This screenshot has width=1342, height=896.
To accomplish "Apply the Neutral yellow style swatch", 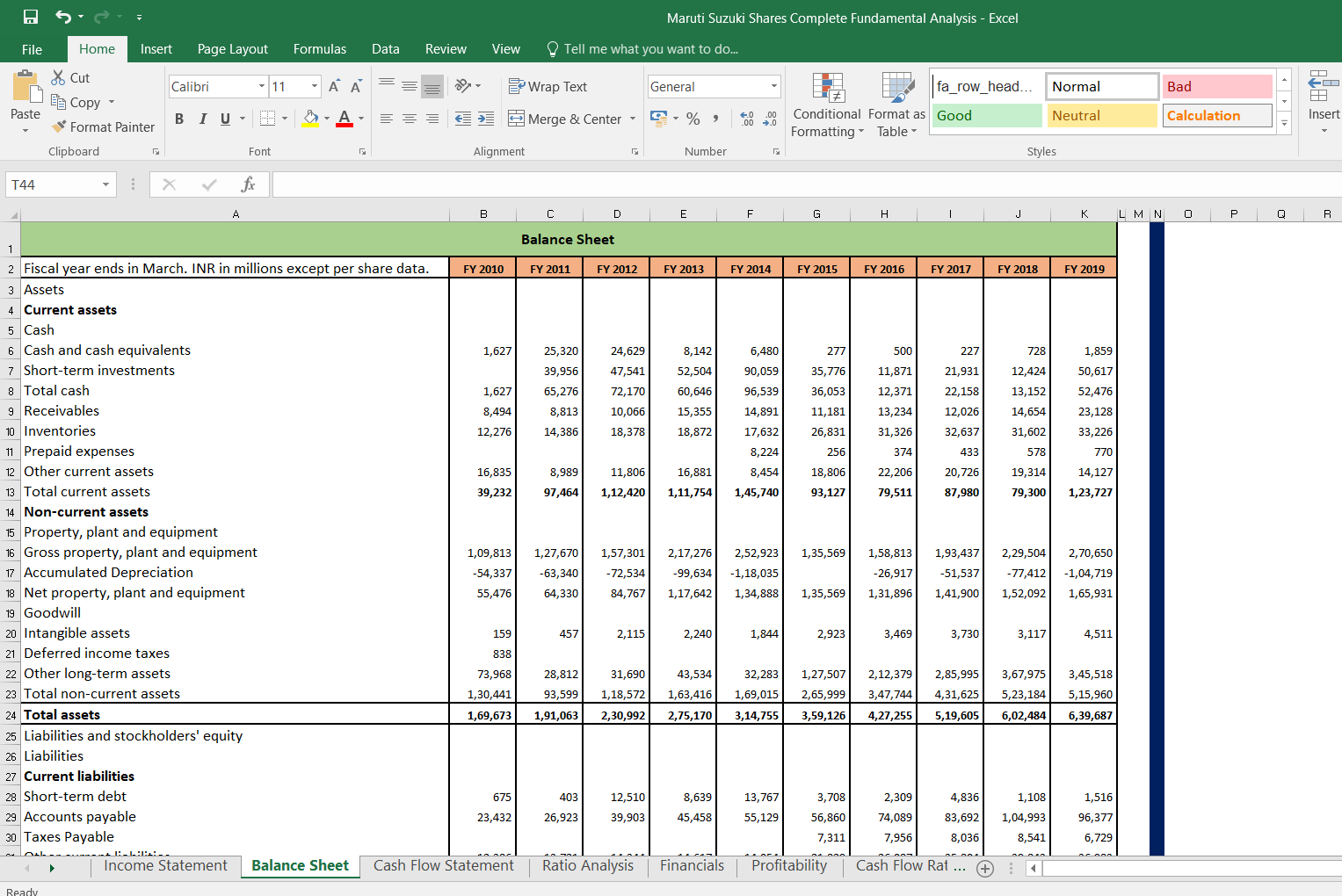I will 1102,115.
